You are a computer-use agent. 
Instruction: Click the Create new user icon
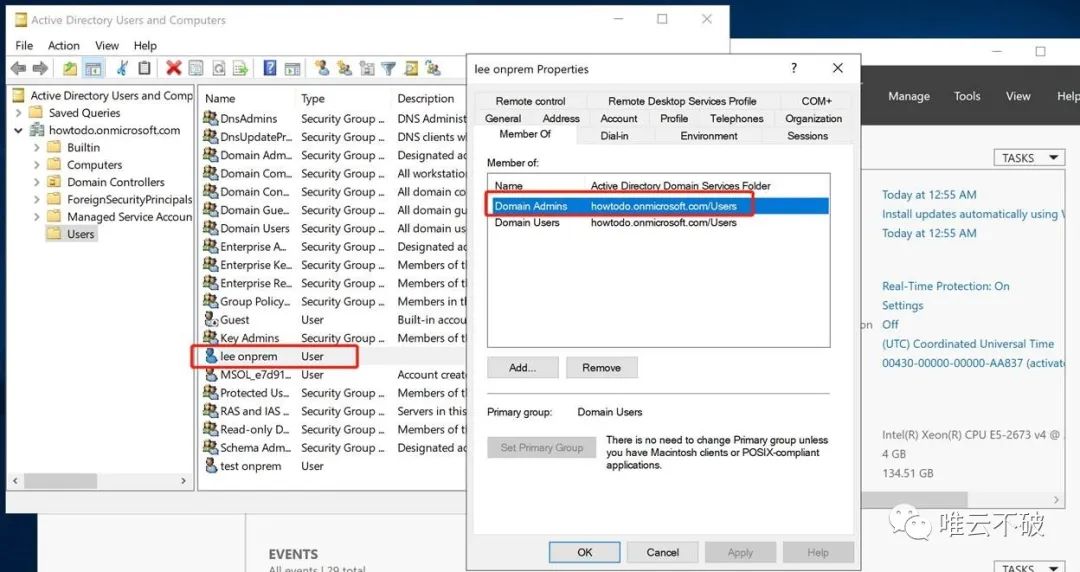322,68
